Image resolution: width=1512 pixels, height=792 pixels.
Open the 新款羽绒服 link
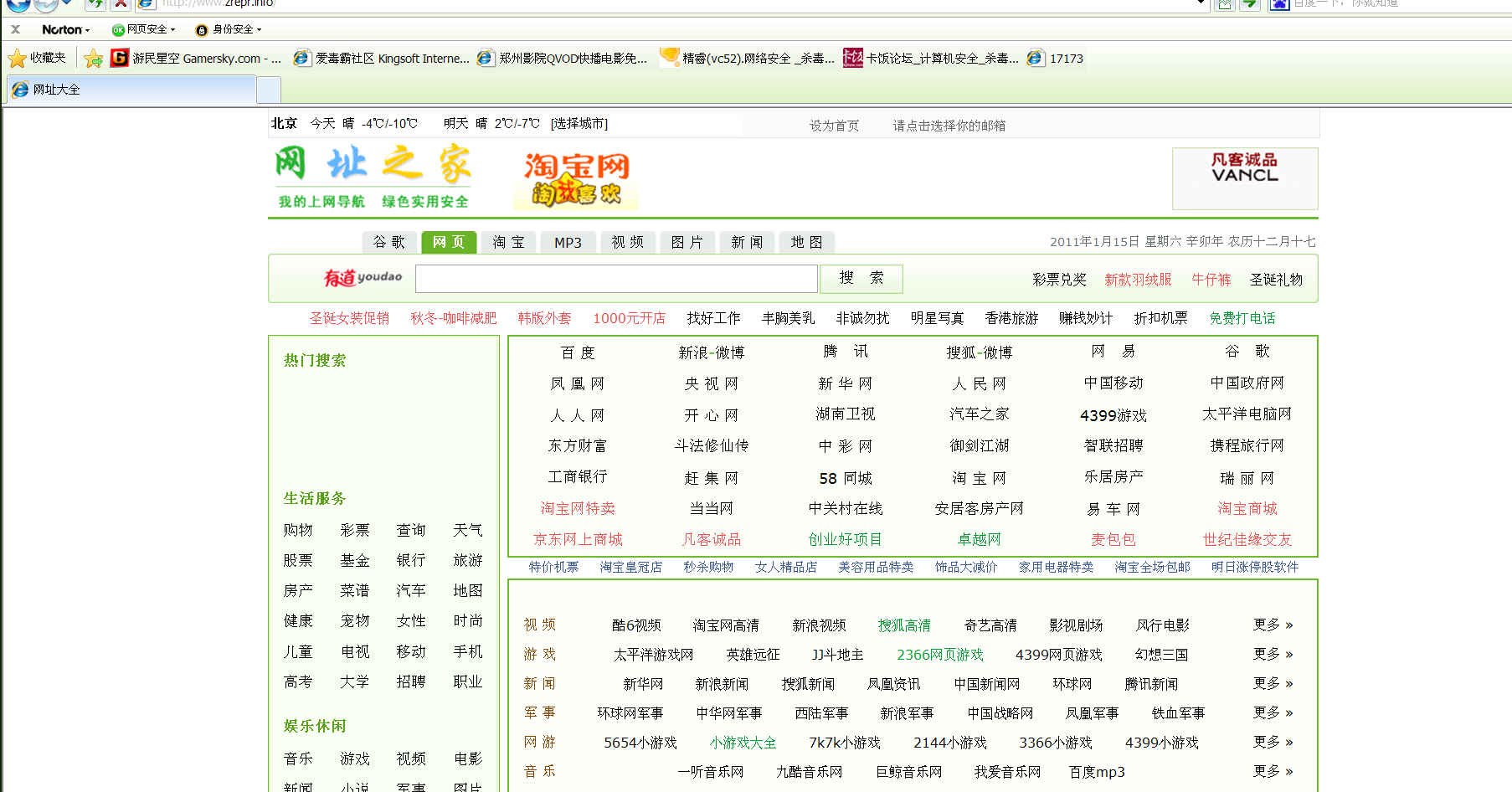coord(1137,280)
